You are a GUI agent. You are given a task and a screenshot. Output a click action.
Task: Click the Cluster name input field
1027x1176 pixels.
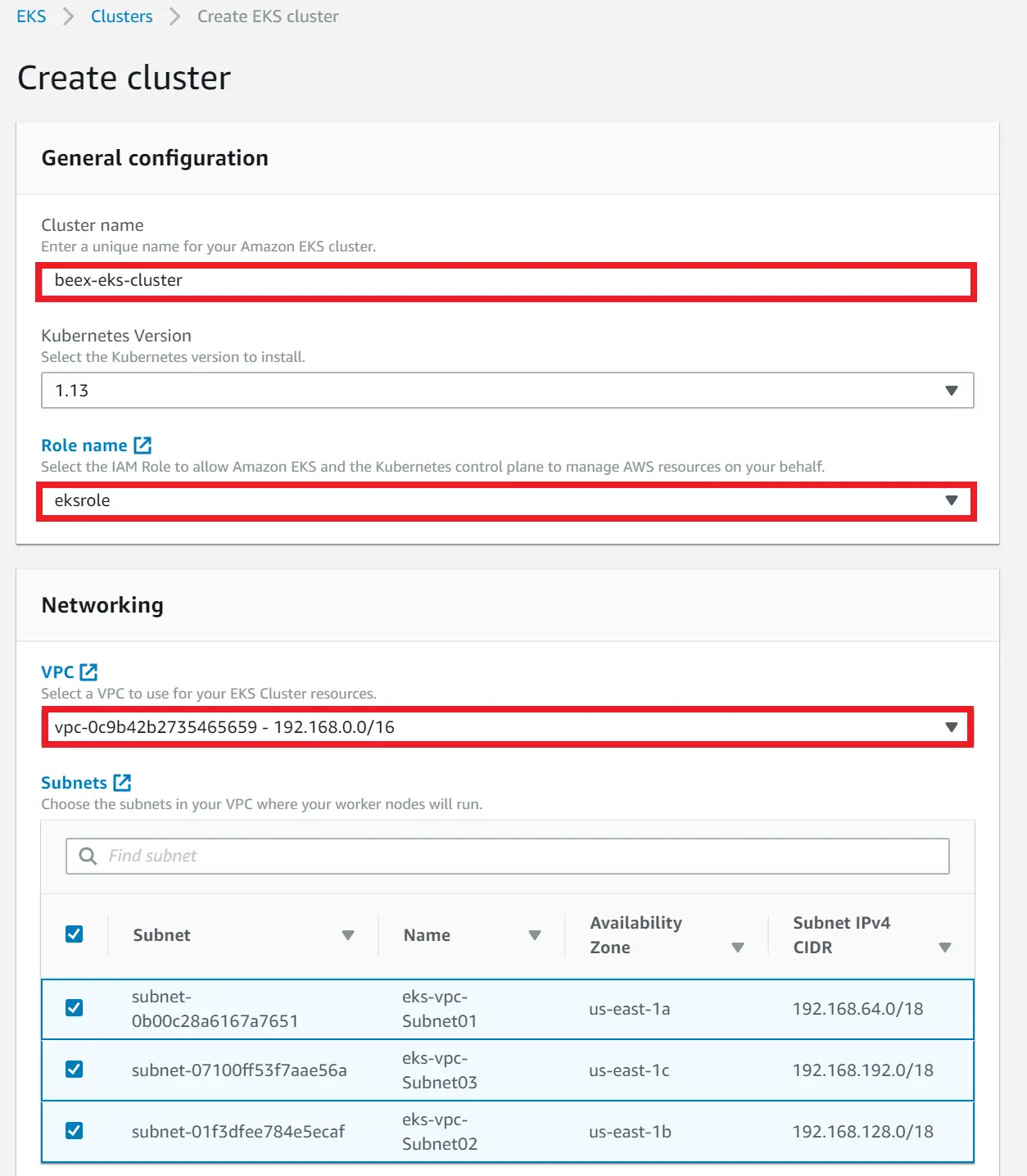[x=506, y=281]
